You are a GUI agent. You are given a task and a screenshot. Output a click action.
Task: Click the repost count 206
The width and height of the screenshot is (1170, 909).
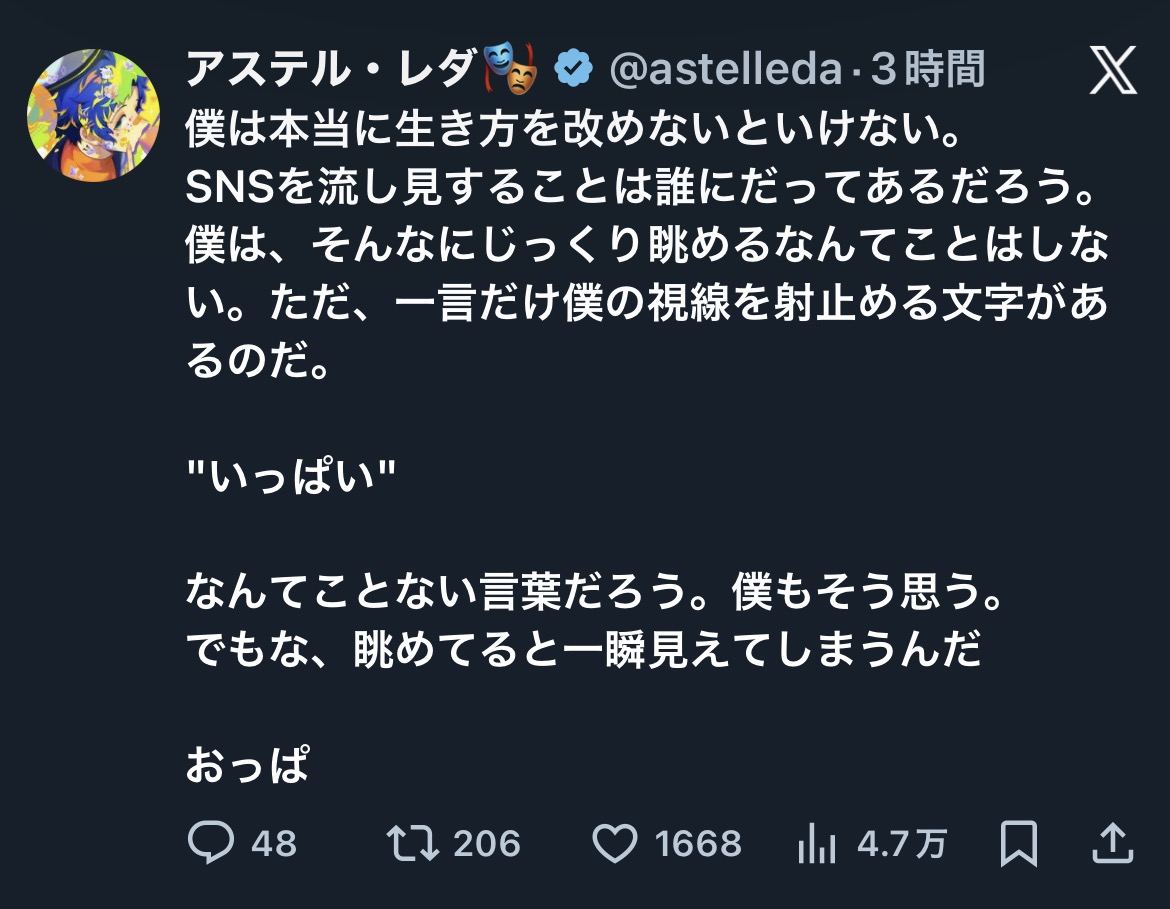pos(487,844)
